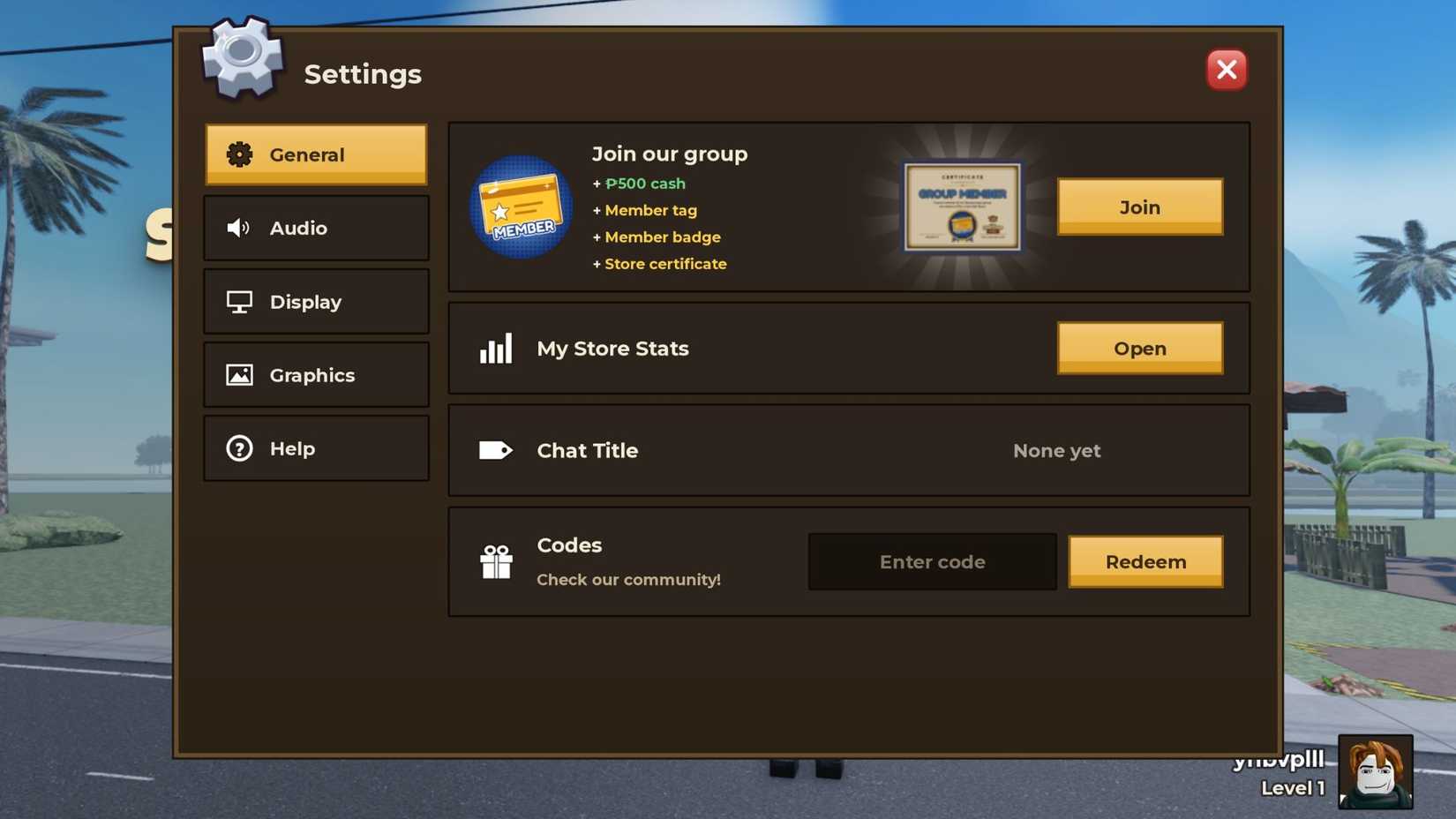
Task: Click the 'None yet' chat title value
Action: pyautogui.click(x=1056, y=451)
